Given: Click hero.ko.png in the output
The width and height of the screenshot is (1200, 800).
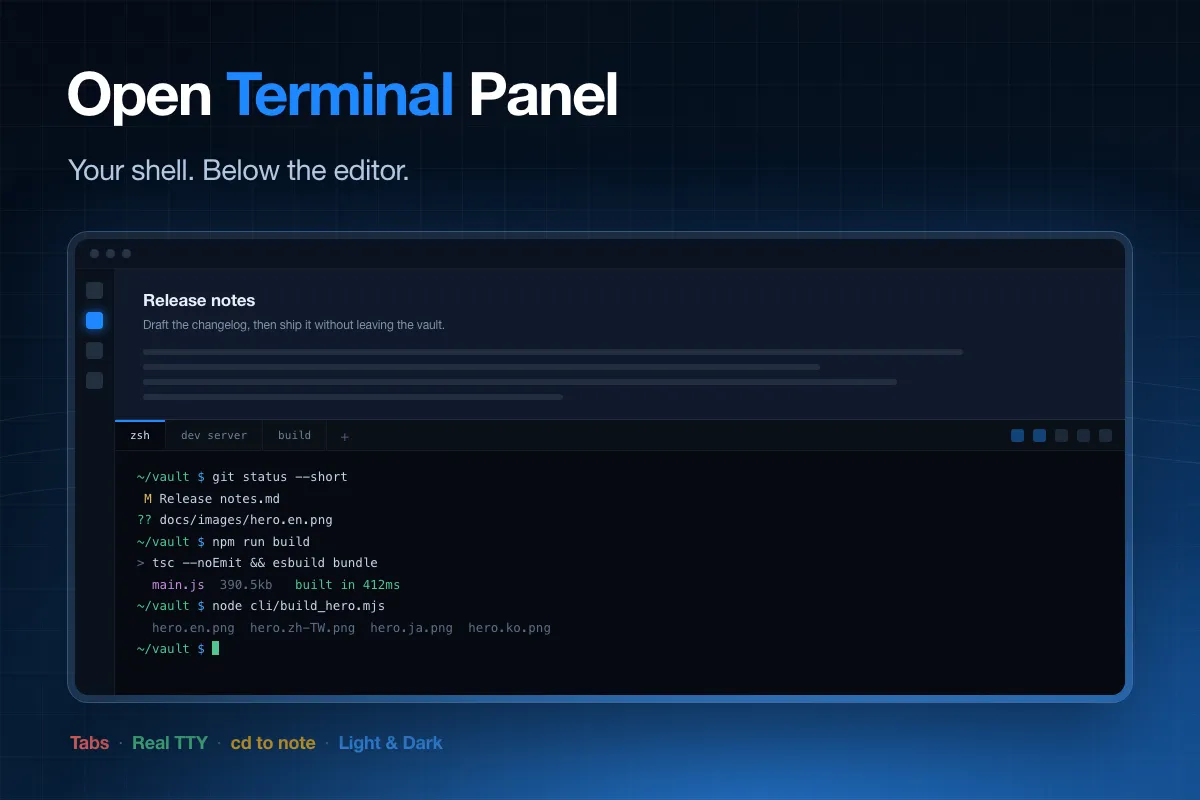Looking at the screenshot, I should coord(509,628).
